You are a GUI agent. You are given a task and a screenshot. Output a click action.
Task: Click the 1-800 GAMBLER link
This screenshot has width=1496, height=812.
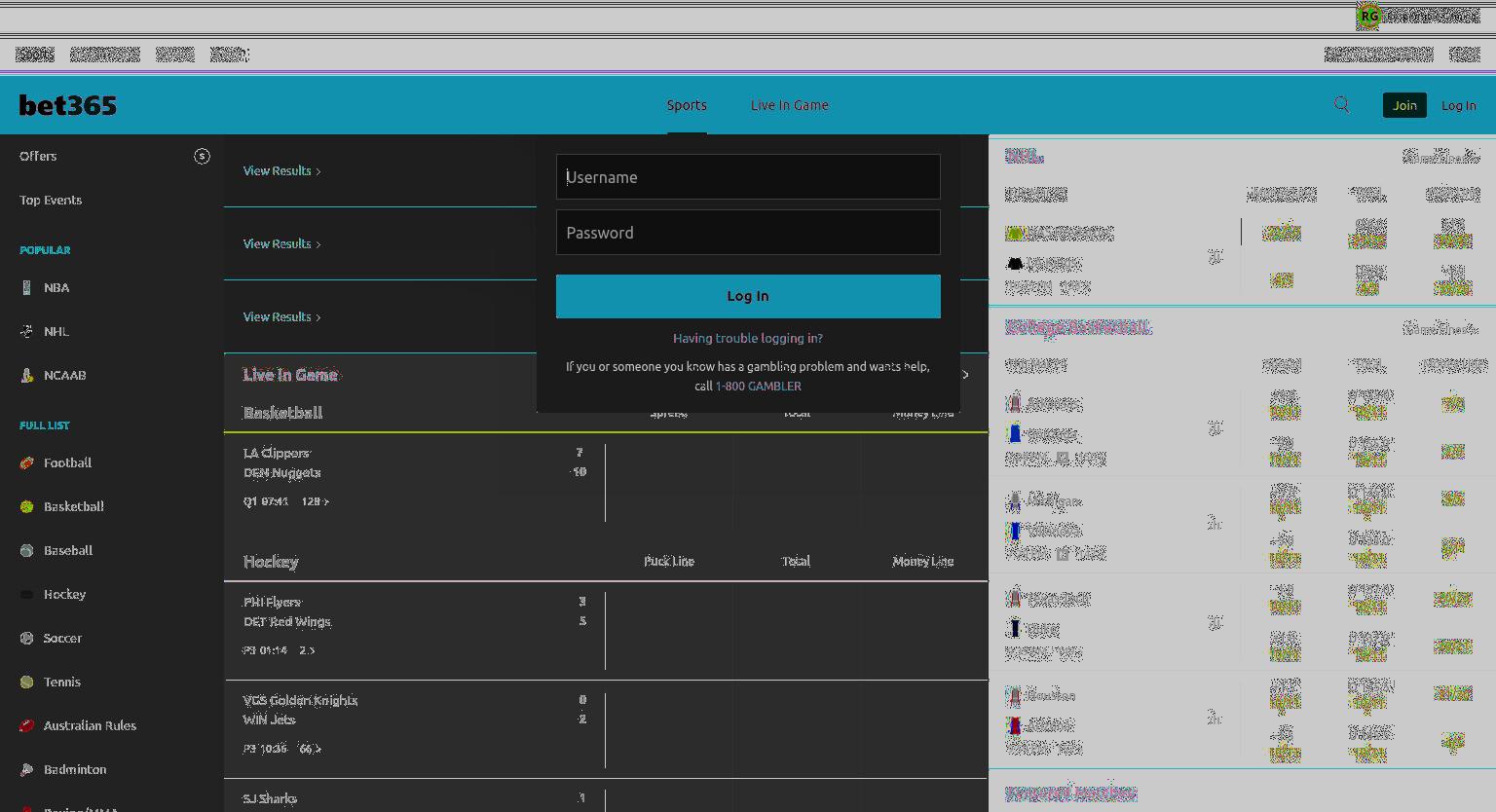[759, 386]
